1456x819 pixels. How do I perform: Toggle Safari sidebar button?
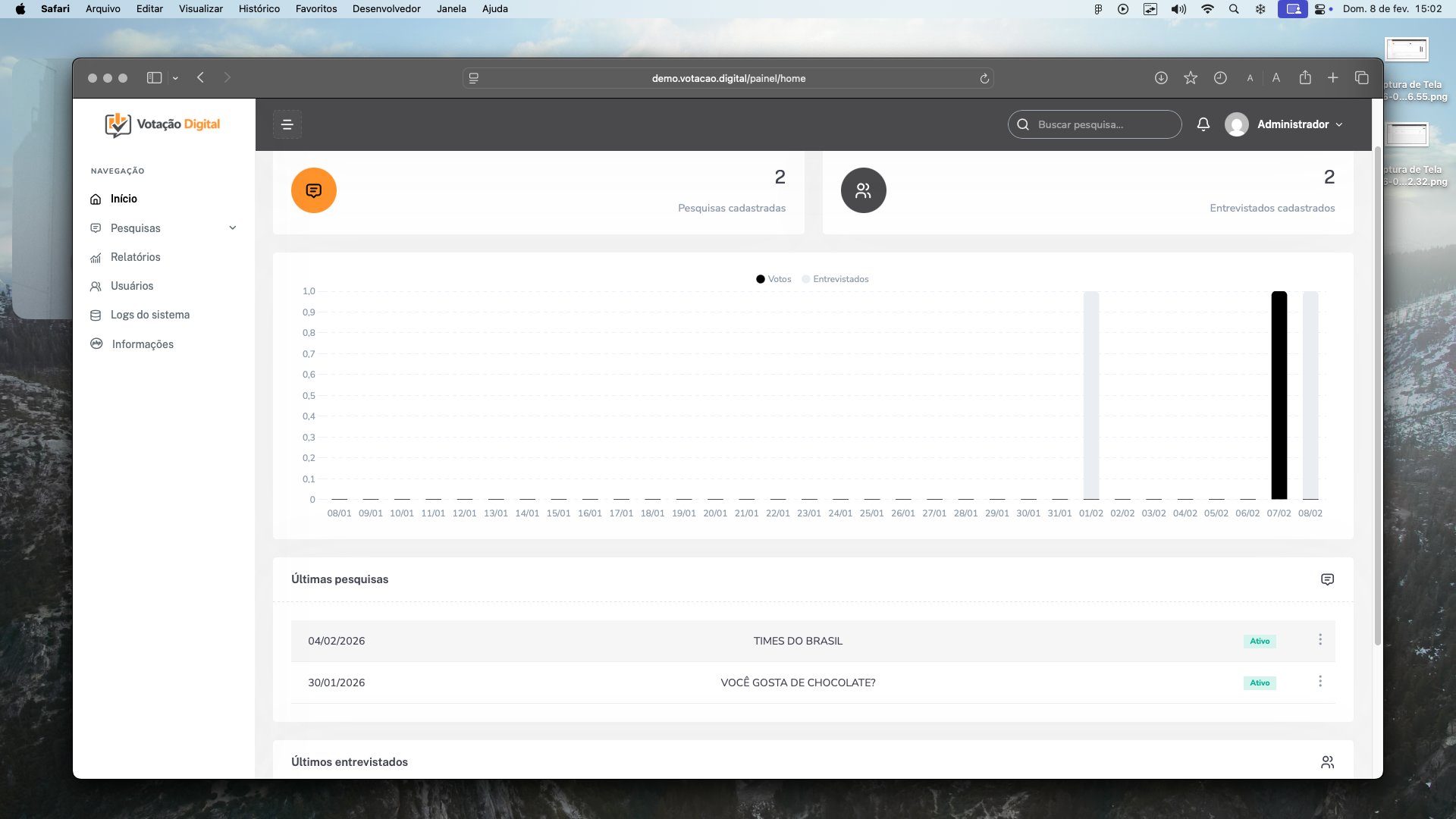pos(154,78)
